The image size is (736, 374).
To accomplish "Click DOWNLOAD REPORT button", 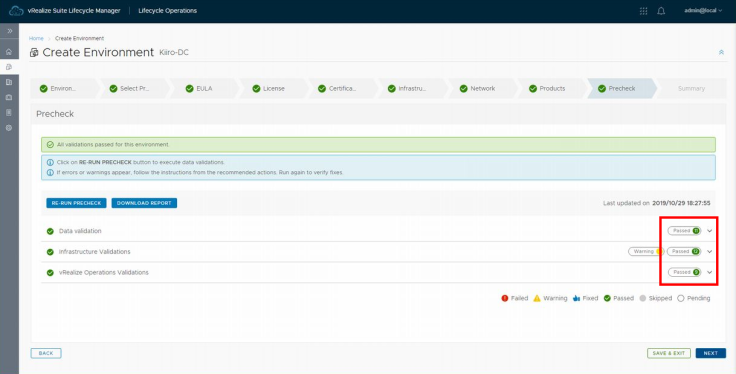I will tap(144, 203).
